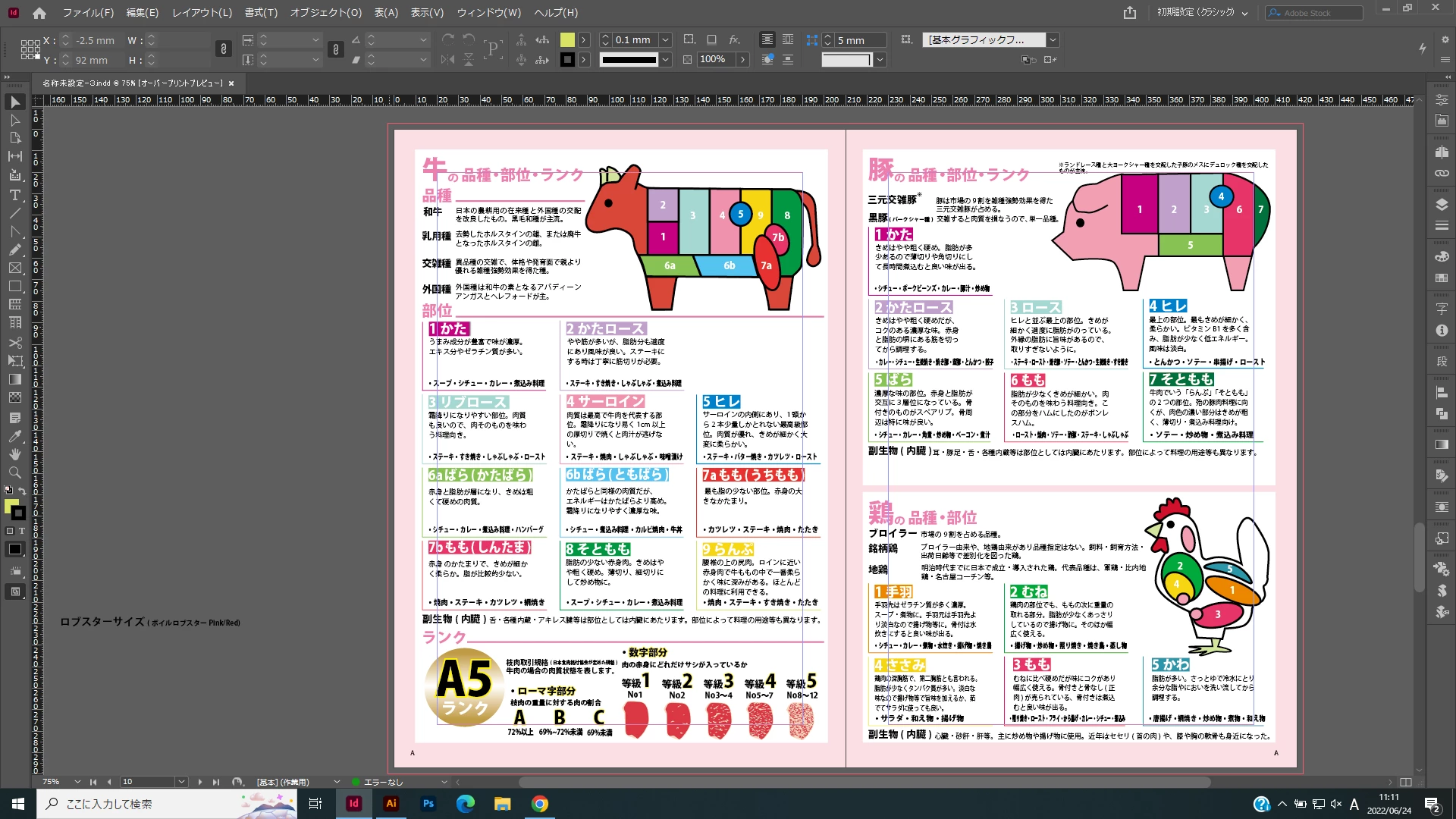Toggle constrain proportions for width and height

(x=223, y=49)
